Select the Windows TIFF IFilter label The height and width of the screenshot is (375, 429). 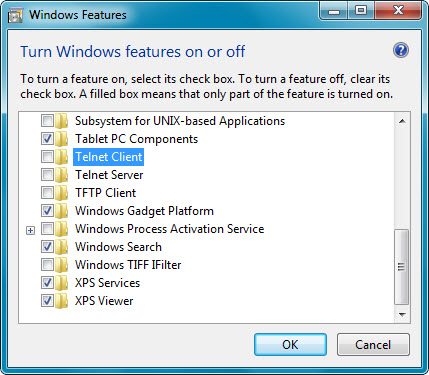(x=128, y=265)
